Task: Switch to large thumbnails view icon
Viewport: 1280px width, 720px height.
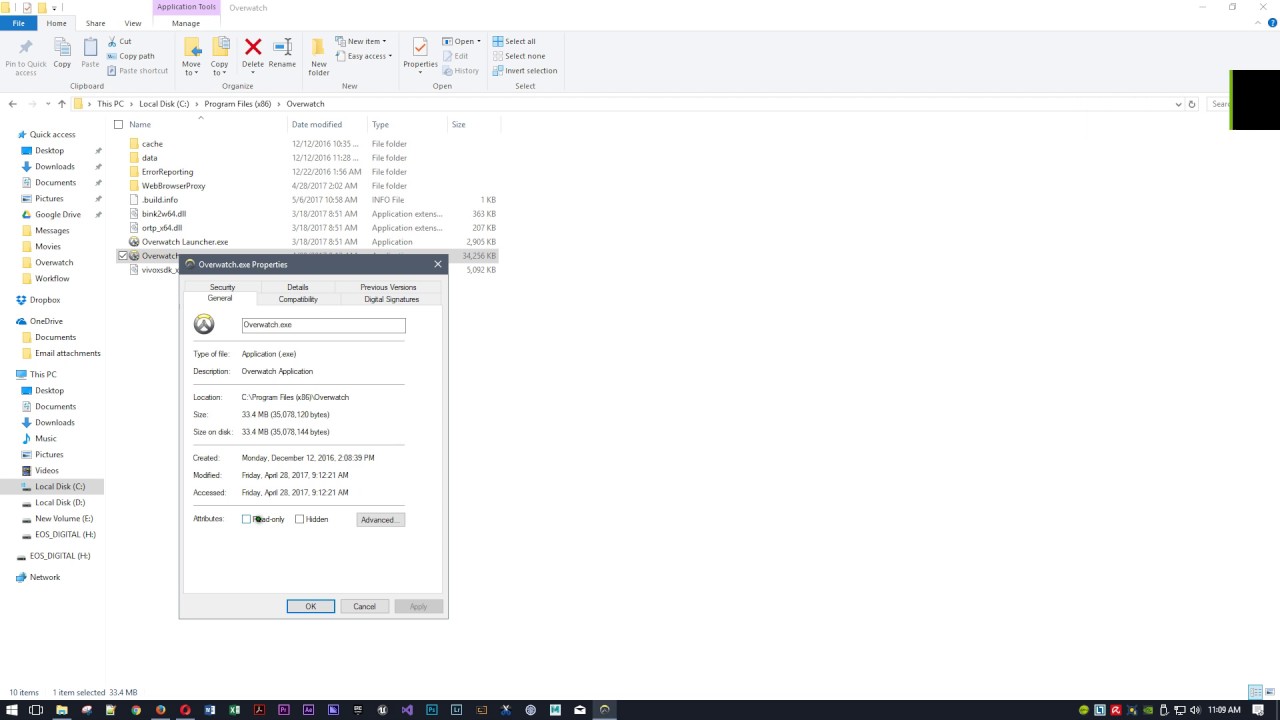Action: pyautogui.click(x=1268, y=692)
